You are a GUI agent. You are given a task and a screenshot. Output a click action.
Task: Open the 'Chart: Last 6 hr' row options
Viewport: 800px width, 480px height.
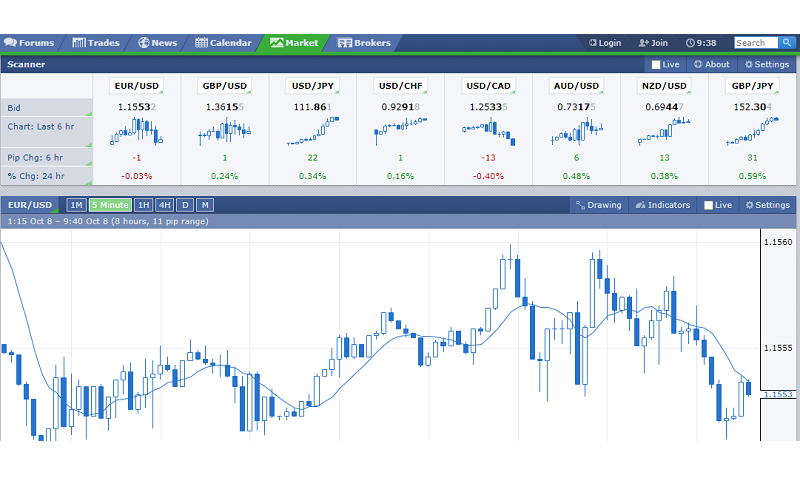coord(47,127)
